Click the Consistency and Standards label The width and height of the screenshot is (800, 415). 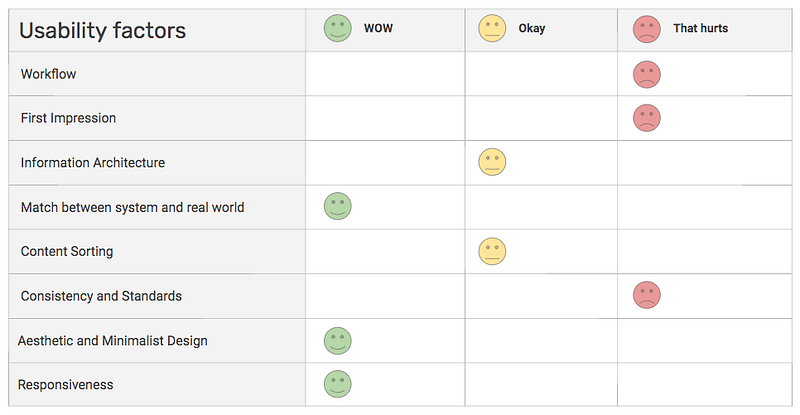click(101, 296)
